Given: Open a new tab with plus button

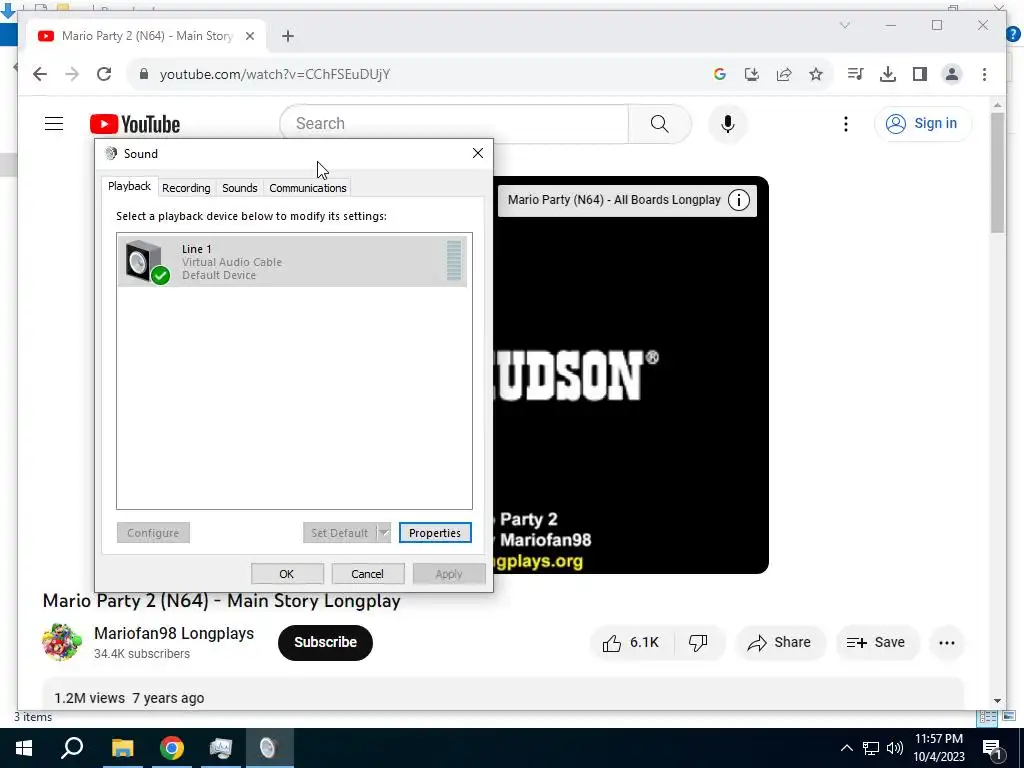Looking at the screenshot, I should [x=288, y=36].
